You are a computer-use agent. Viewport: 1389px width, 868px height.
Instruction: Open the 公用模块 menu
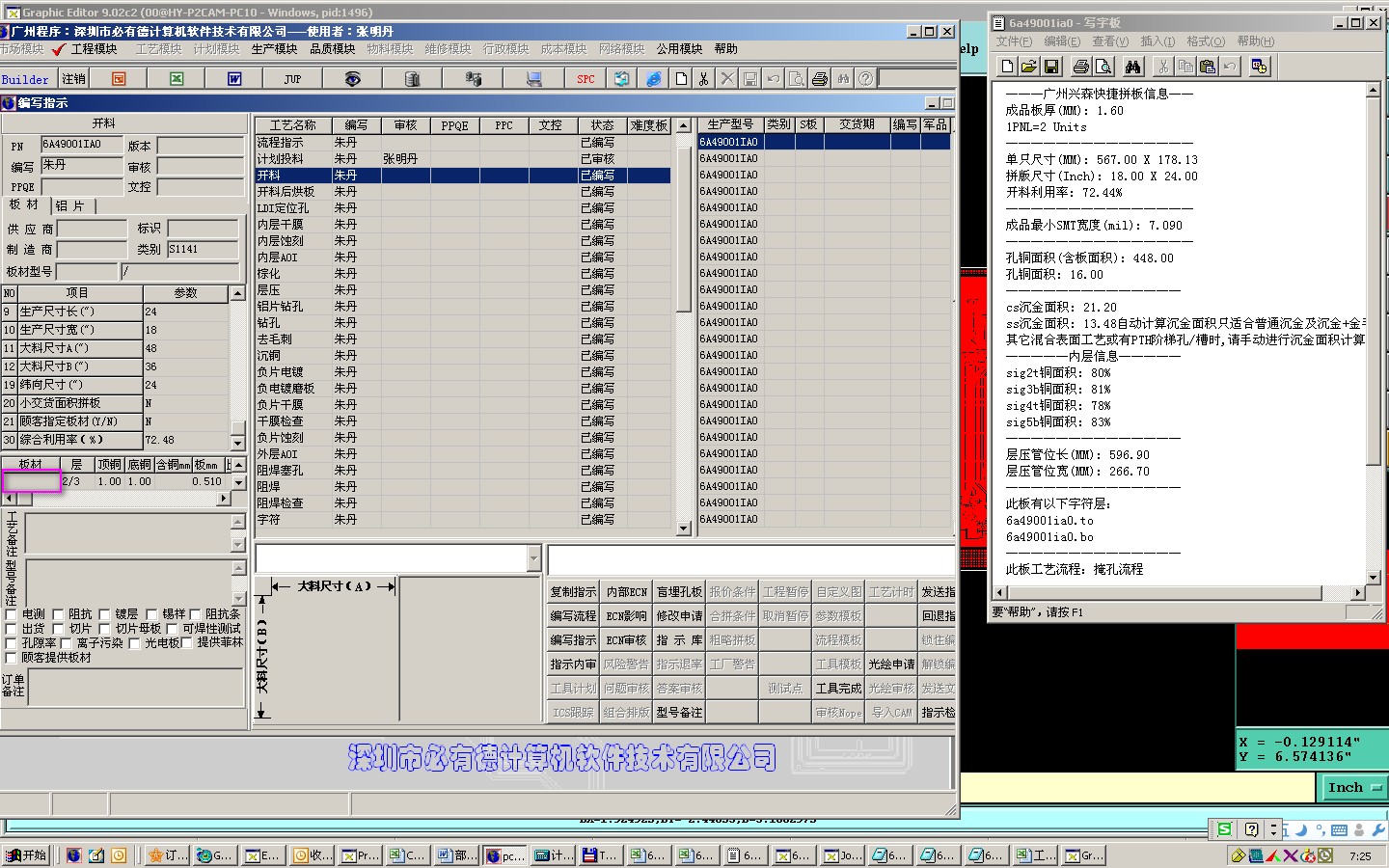[679, 49]
